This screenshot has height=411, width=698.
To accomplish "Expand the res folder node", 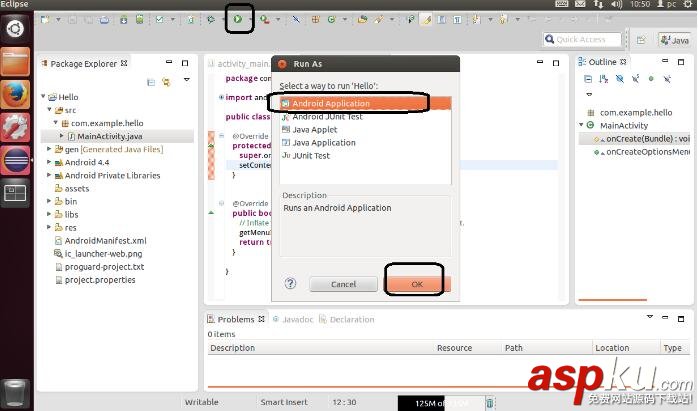I will tap(49, 227).
